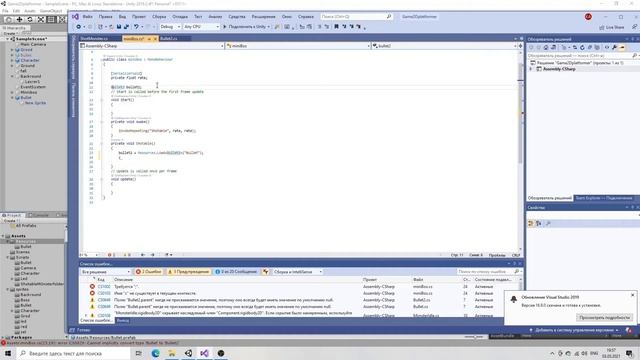Open the Правка menu
Viewport: 640px width, 360px height.
(105, 17)
